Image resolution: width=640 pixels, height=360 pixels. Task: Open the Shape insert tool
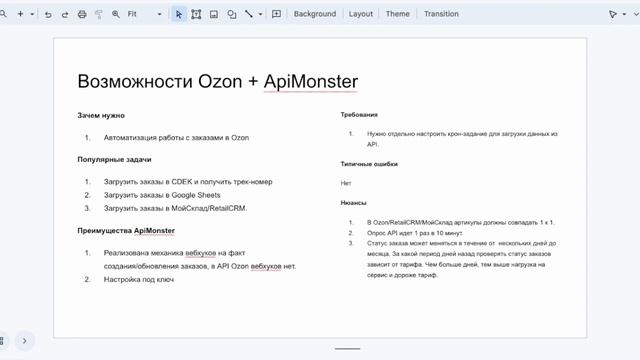[x=232, y=14]
